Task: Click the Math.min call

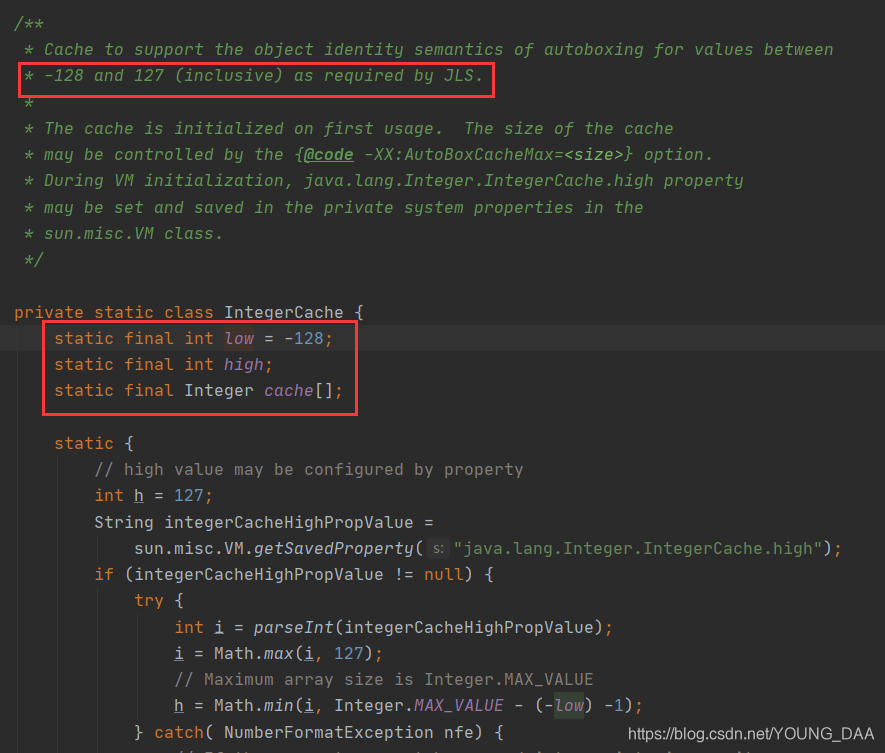Action: 253,706
